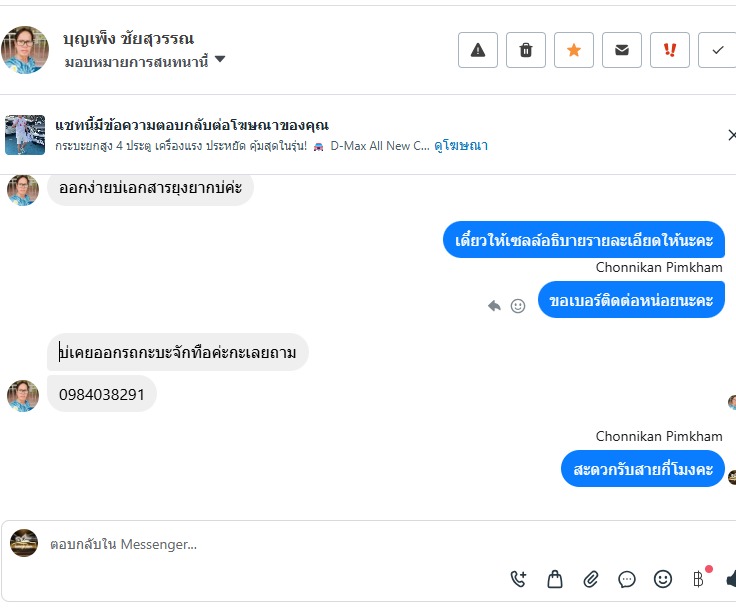Mark conversation as unread with envelope icon

pyautogui.click(x=621, y=50)
